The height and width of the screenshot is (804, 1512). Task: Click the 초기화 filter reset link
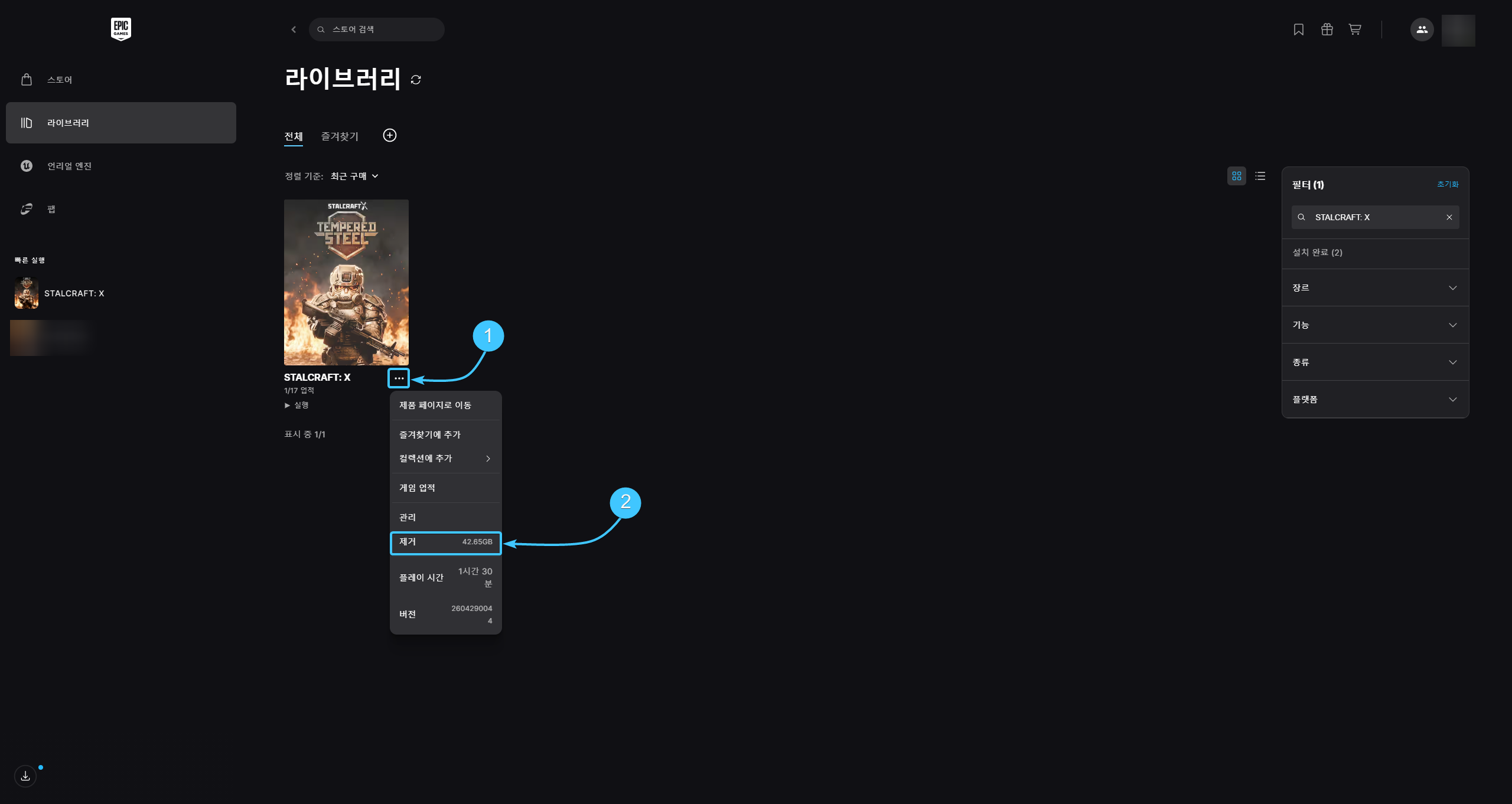pos(1448,184)
